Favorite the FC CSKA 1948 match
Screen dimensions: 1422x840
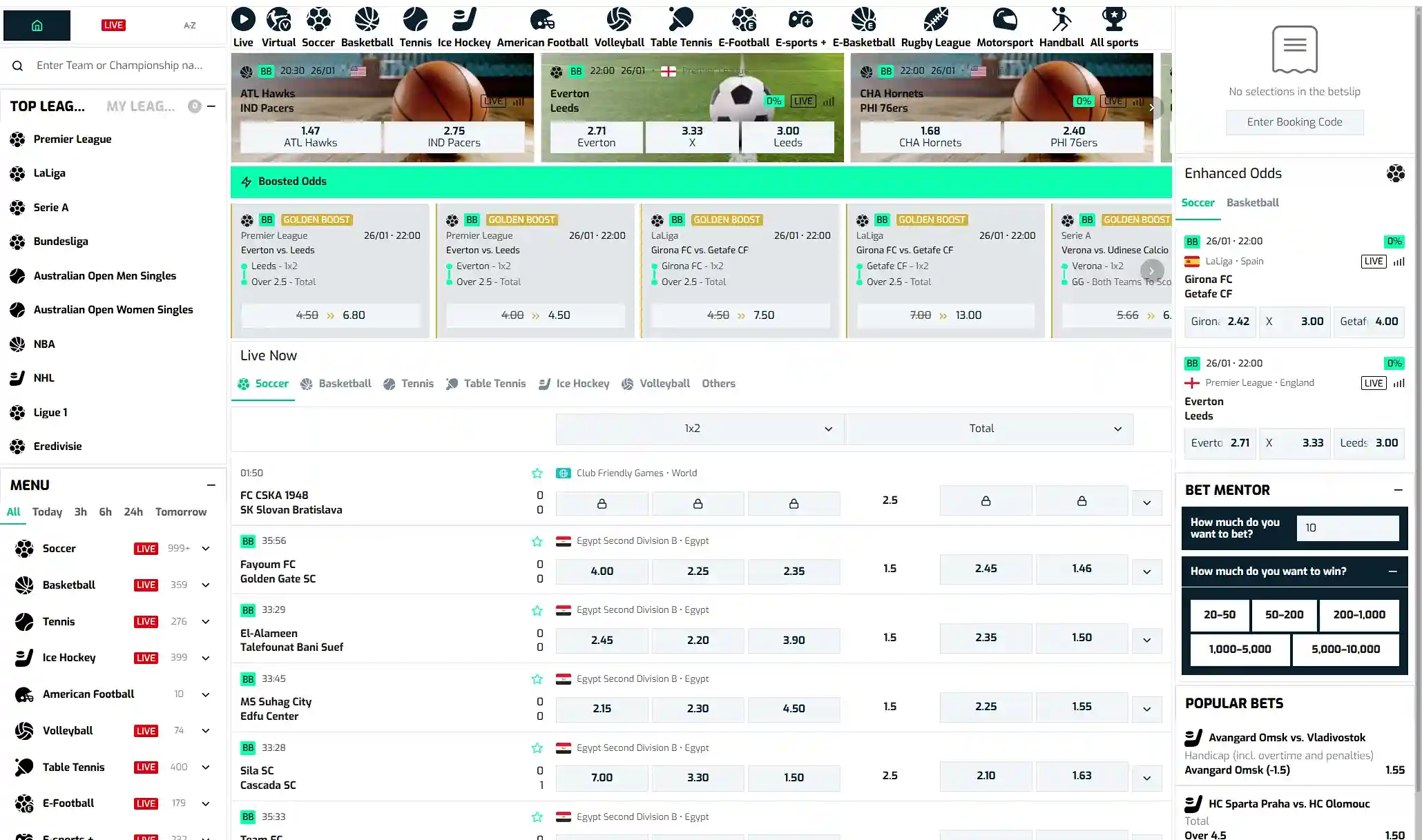(x=537, y=473)
